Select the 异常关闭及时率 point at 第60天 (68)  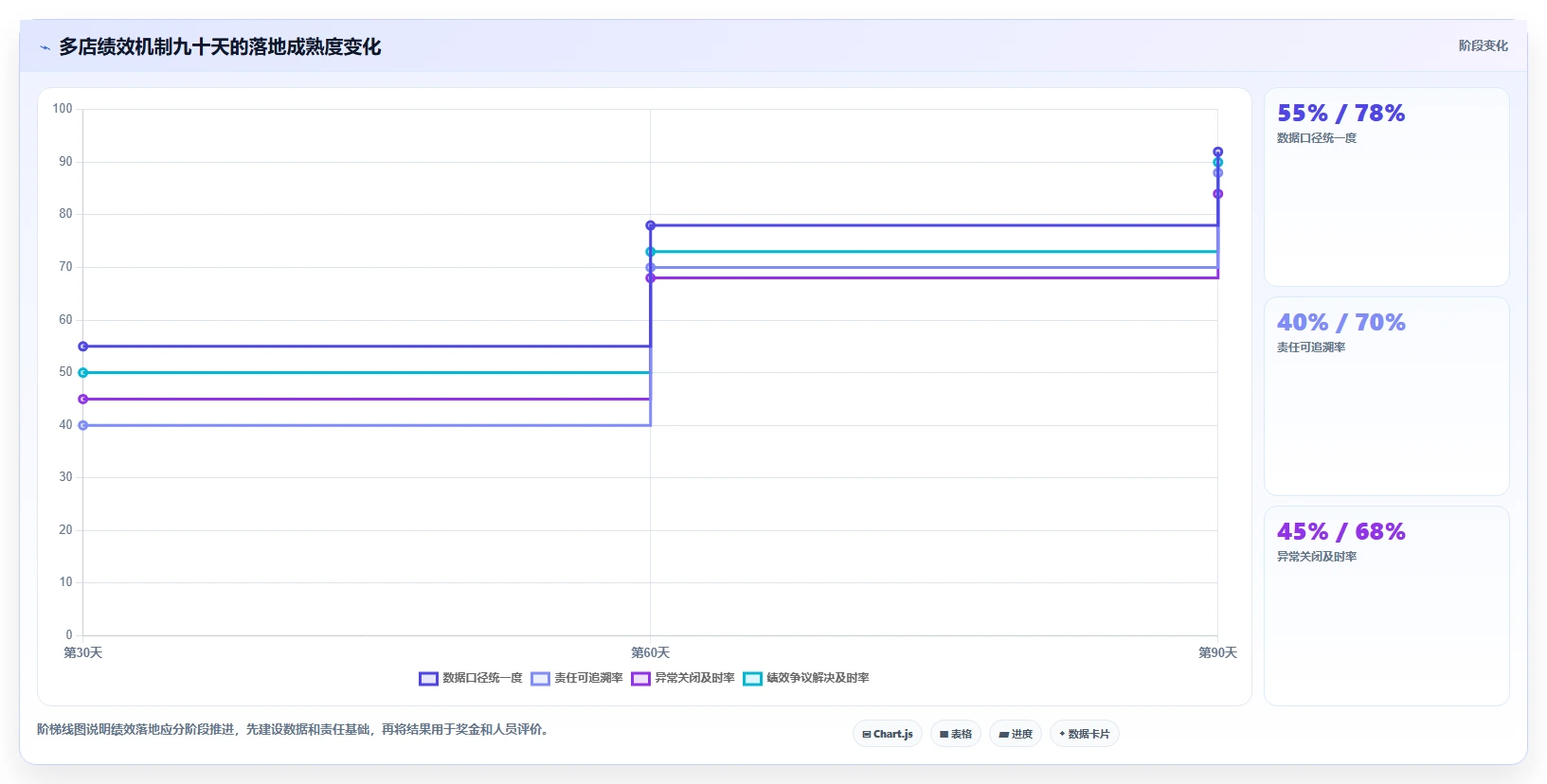tap(651, 278)
